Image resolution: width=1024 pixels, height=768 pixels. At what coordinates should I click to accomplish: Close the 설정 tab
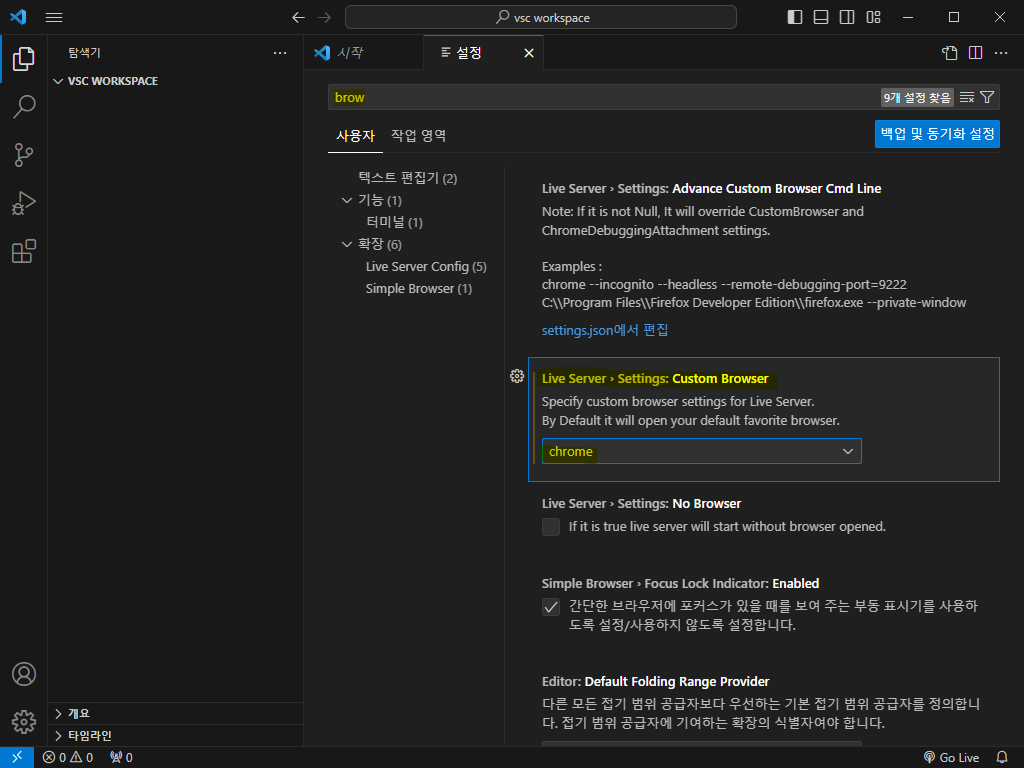[529, 53]
